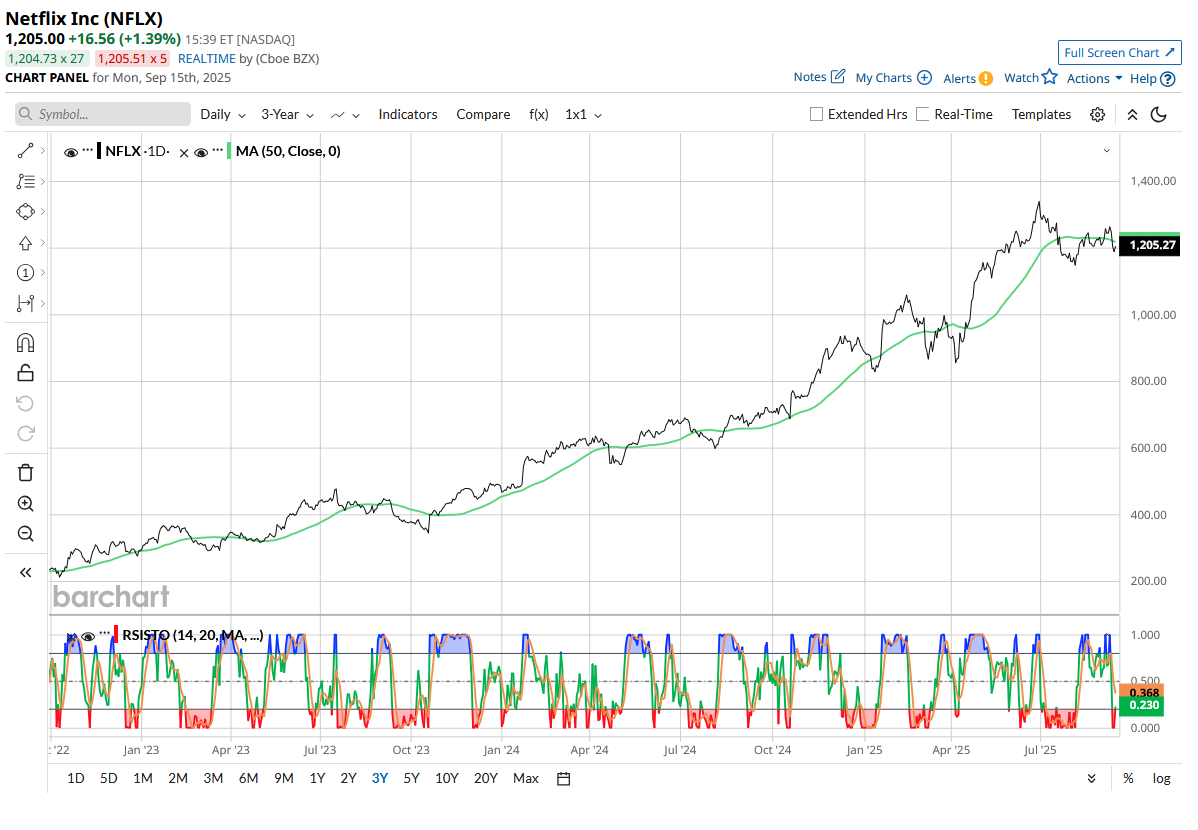Image resolution: width=1198 pixels, height=830 pixels.
Task: Click the Alerts link
Action: 959,79
